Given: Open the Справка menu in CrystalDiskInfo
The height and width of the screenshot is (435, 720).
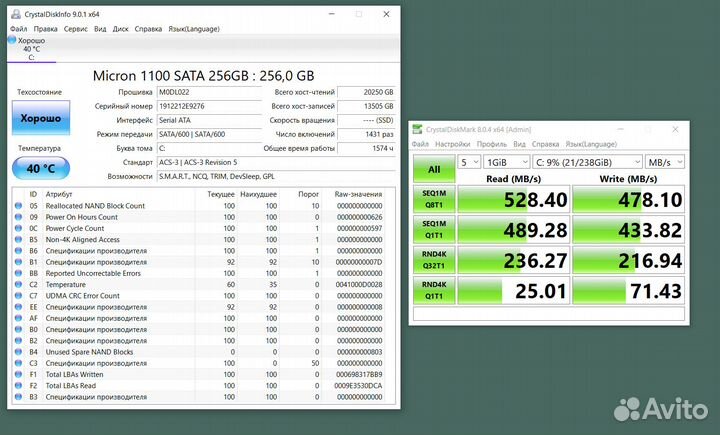Looking at the screenshot, I should click(148, 29).
